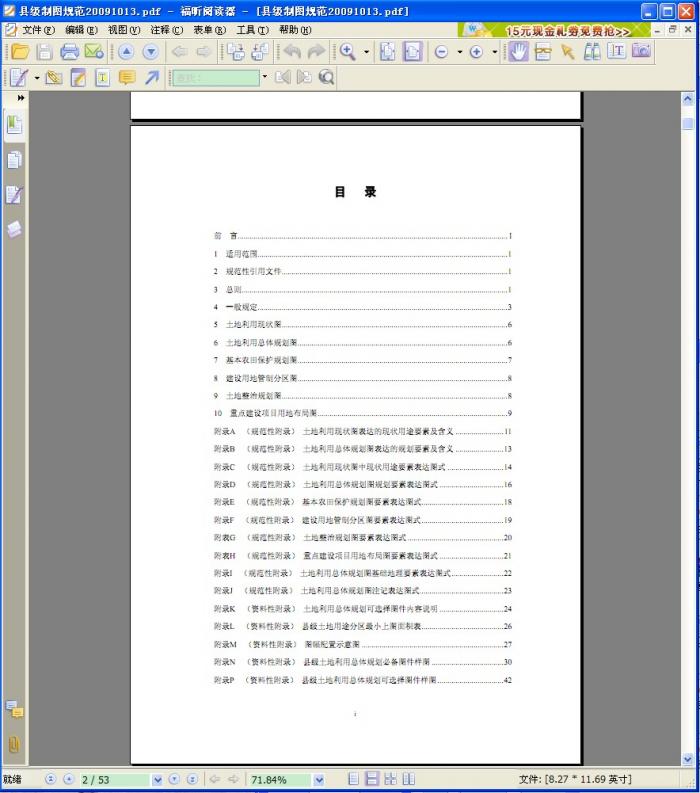The height and width of the screenshot is (793, 700).
Task: Expand the left navigation panel arrows
Action: pyautogui.click(x=20, y=98)
